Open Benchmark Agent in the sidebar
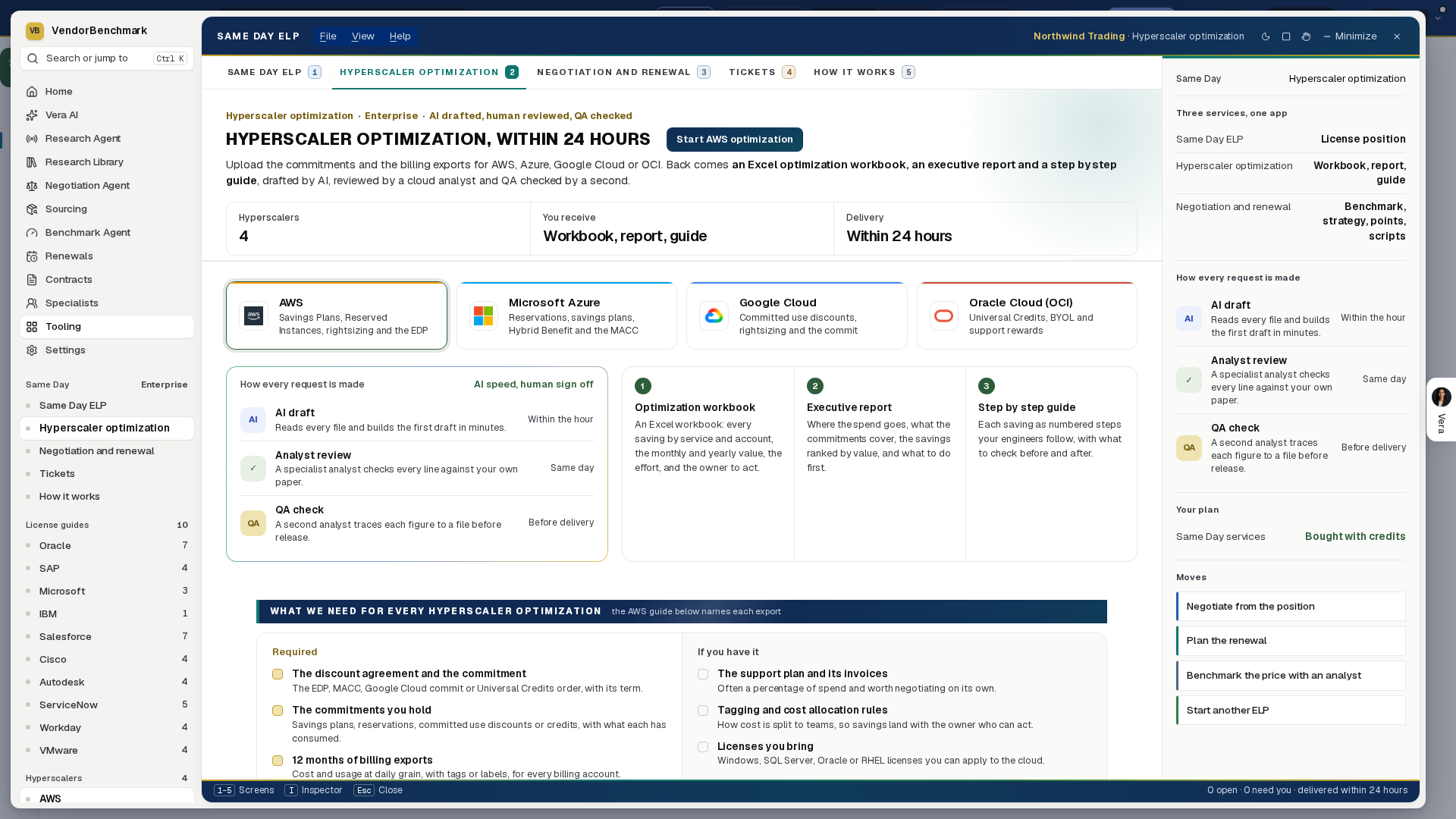 107,233
